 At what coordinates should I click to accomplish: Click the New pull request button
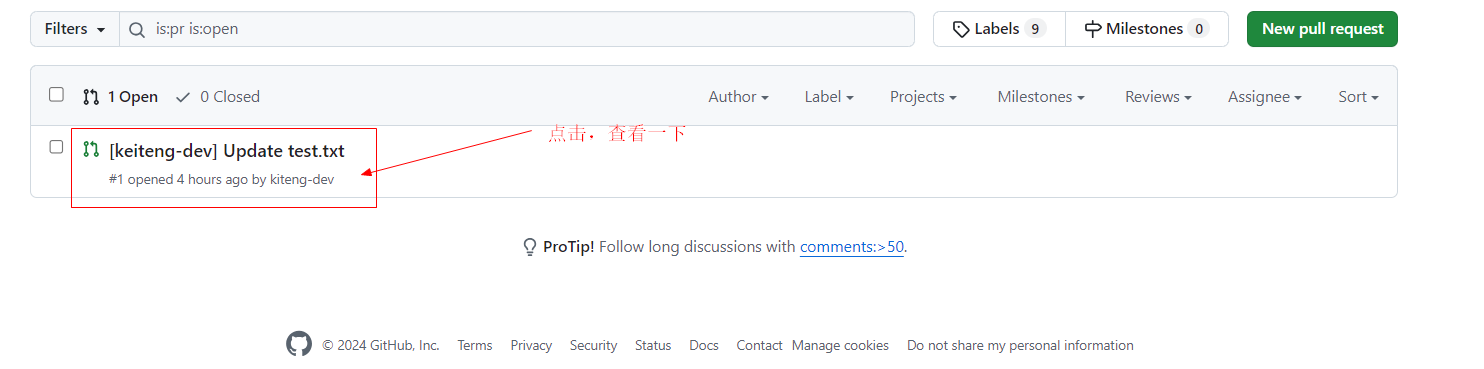[x=1322, y=29]
